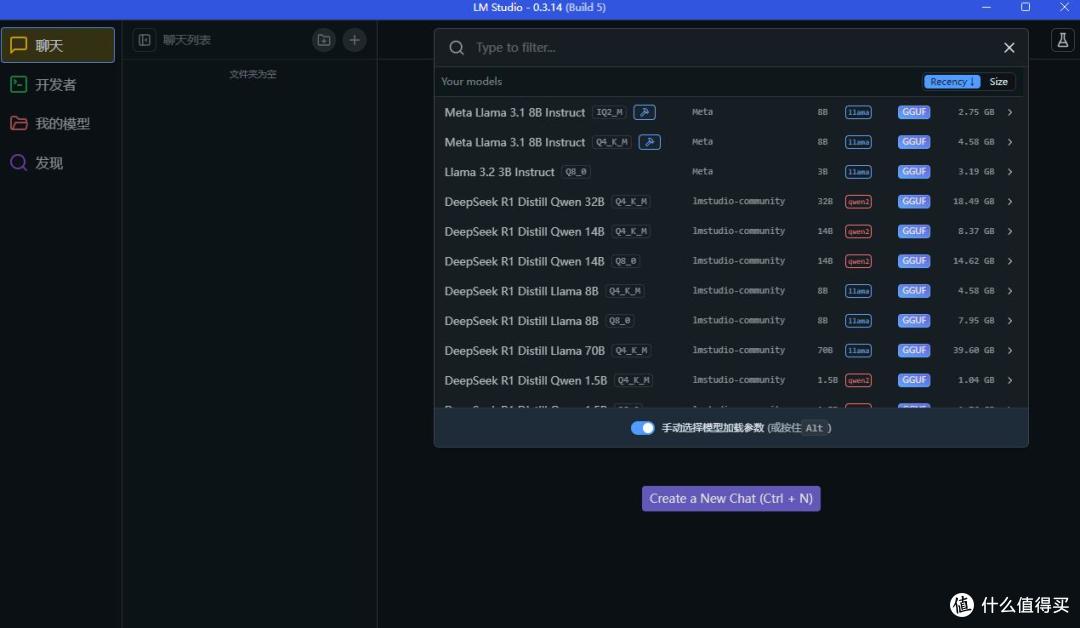The height and width of the screenshot is (628, 1080).
Task: Click IQ2_M quantization tag
Action: point(609,112)
